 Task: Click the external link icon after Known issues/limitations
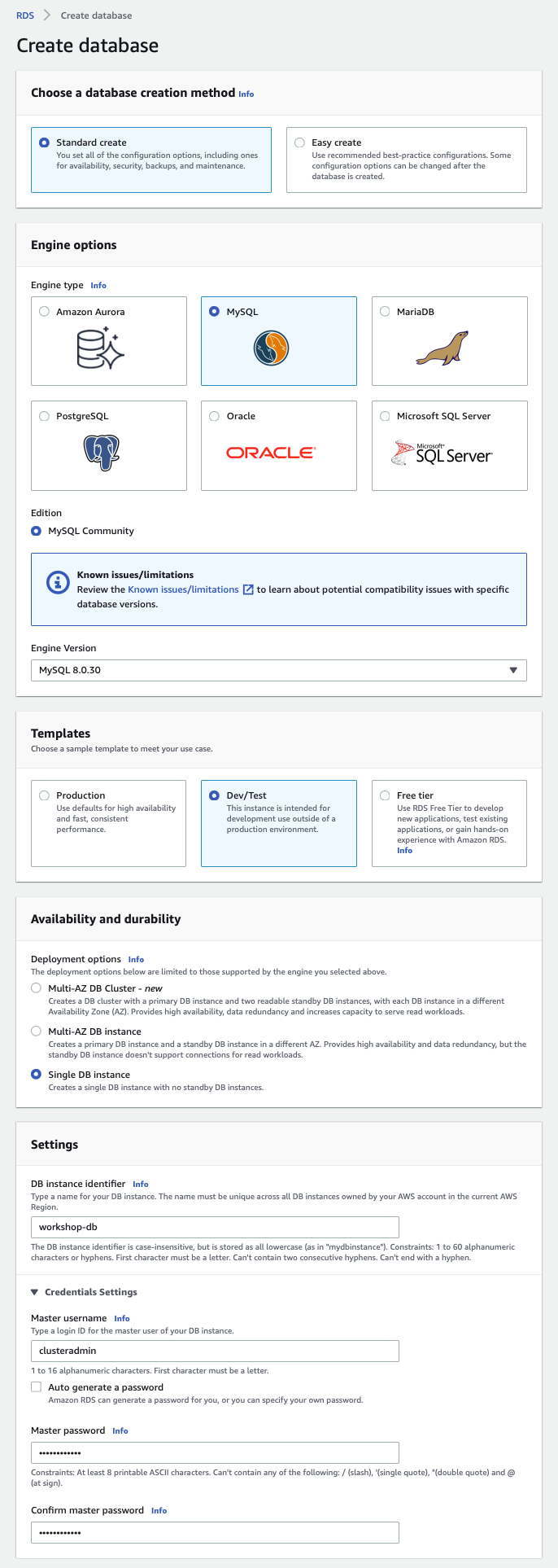click(248, 589)
